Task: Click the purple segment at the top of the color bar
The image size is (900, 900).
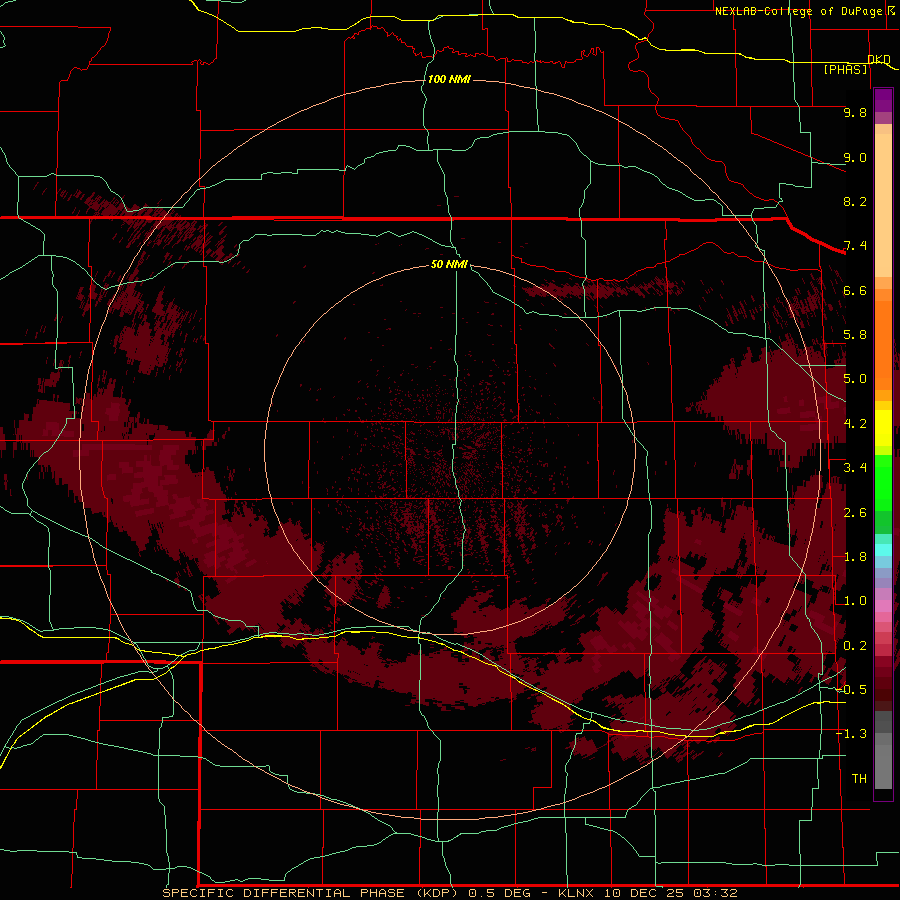Action: click(883, 101)
